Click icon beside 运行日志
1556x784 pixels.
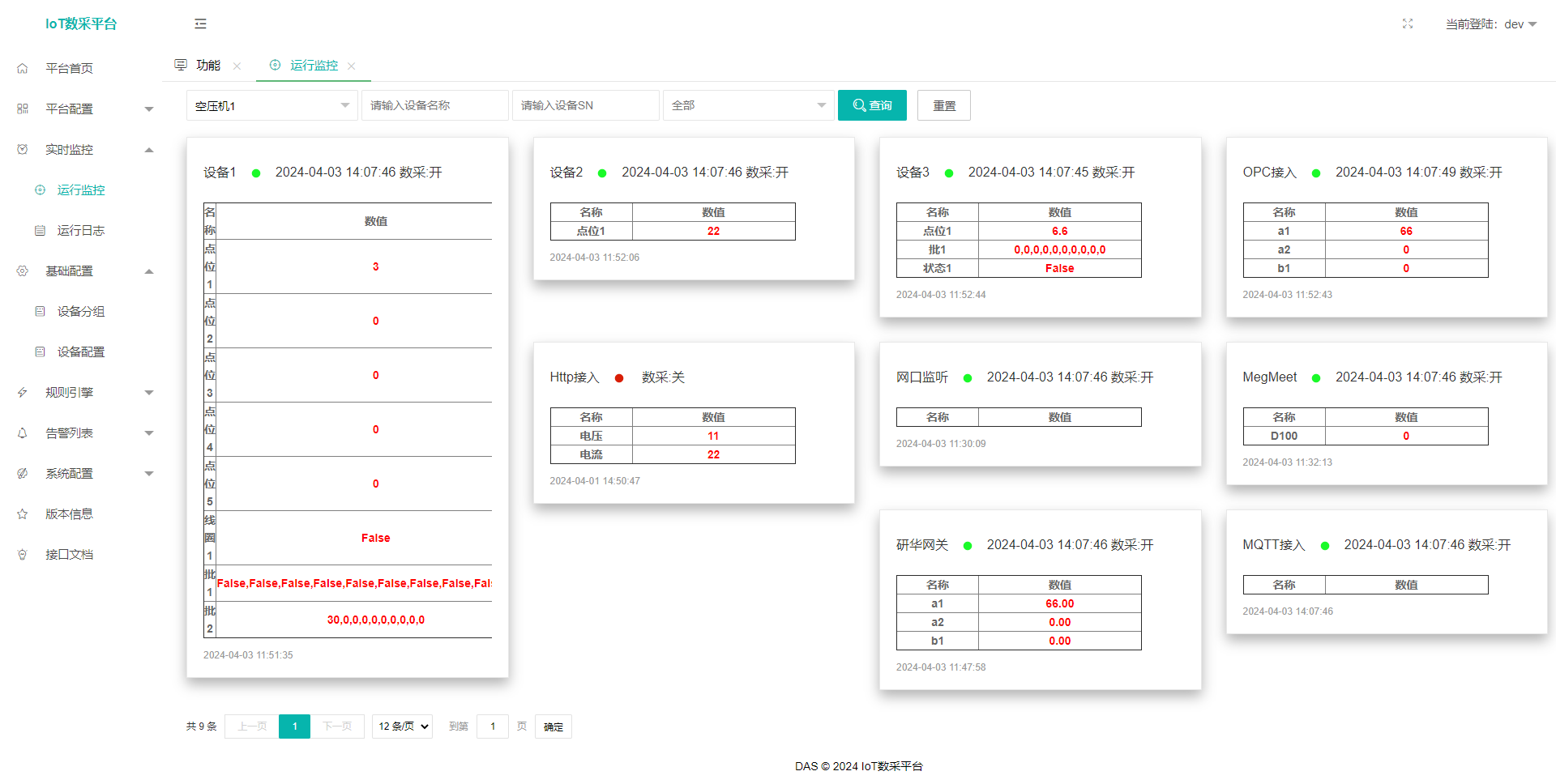click(x=40, y=231)
